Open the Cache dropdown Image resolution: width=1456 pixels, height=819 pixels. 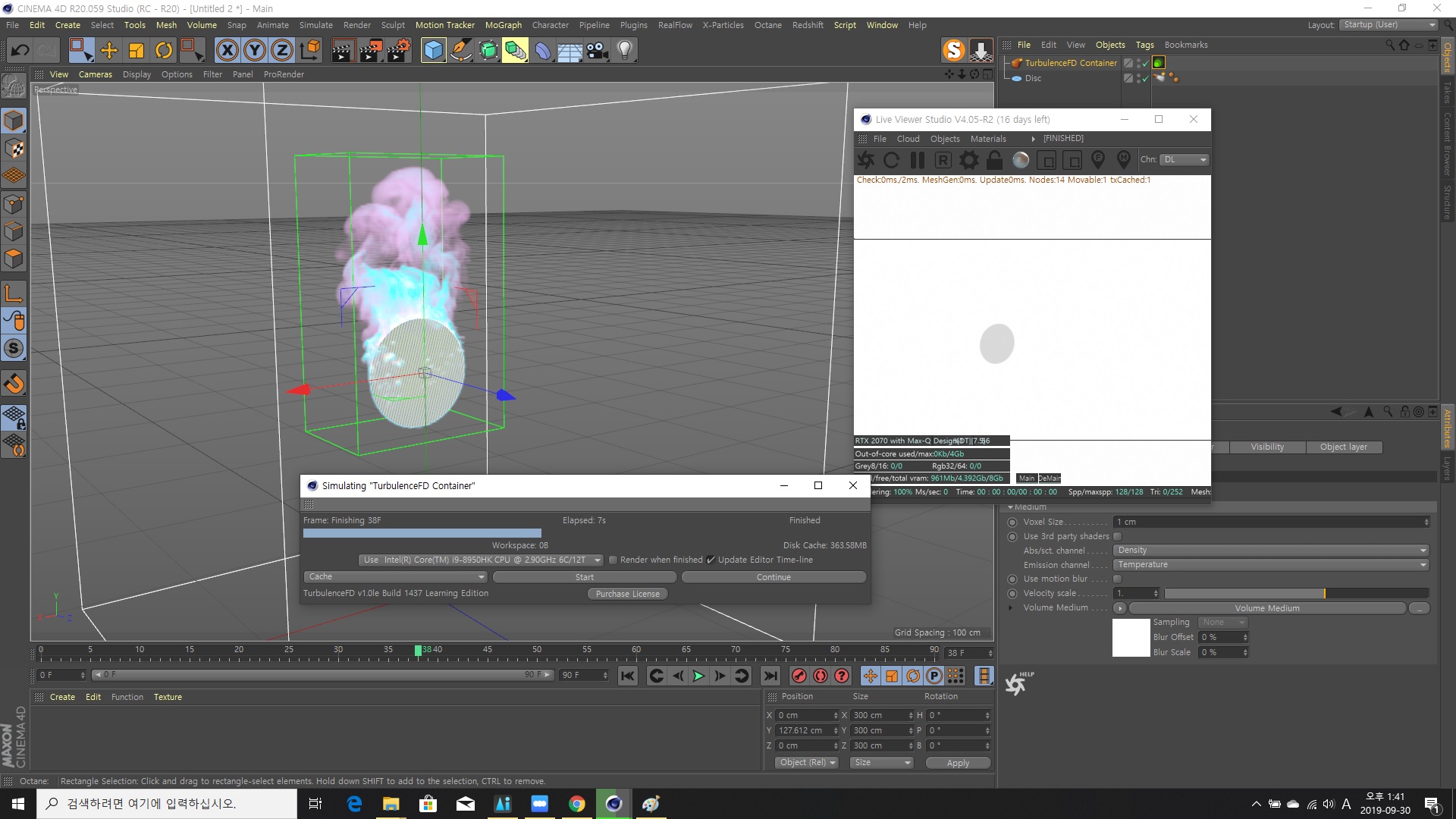point(395,577)
